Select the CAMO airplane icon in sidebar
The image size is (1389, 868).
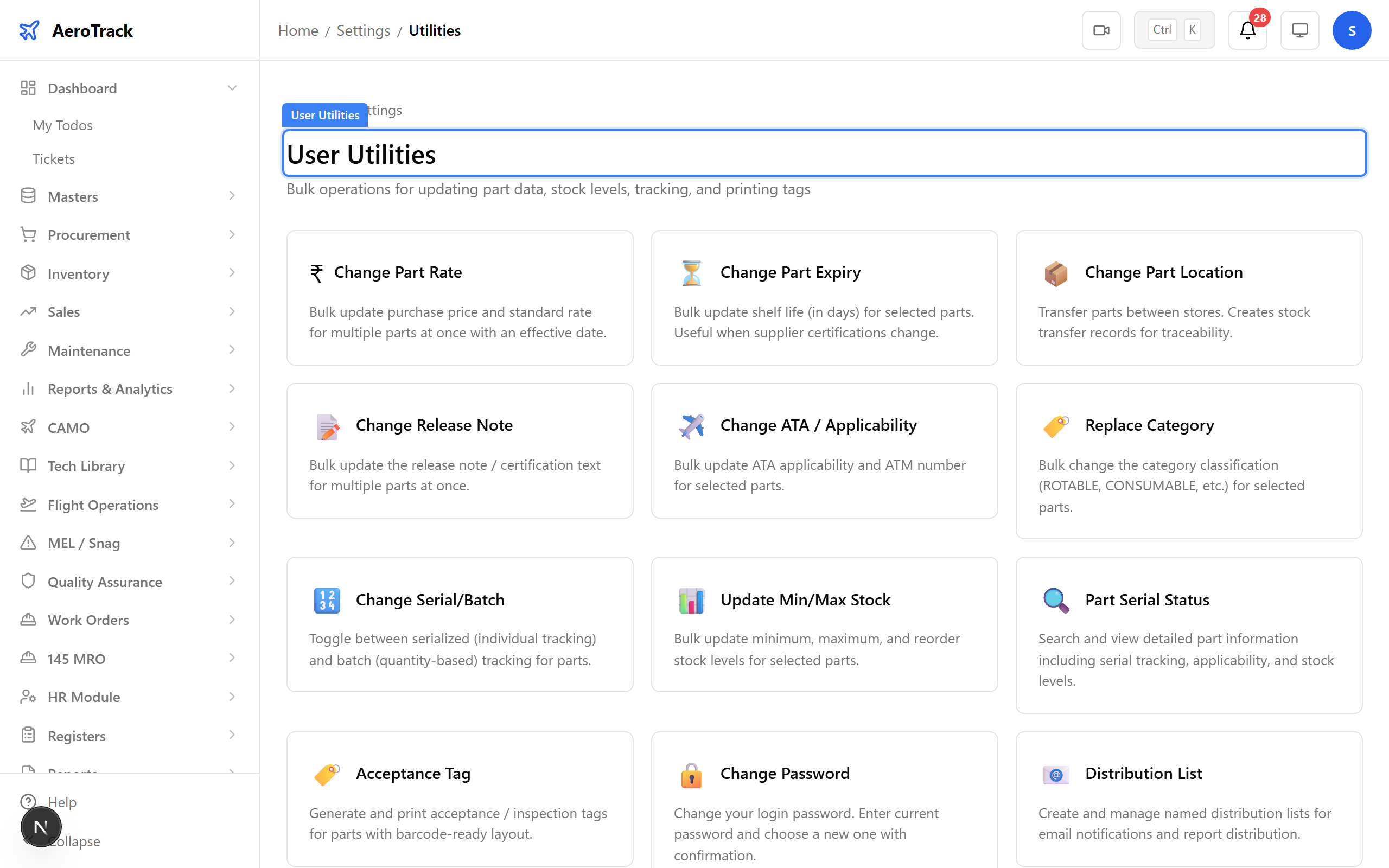tap(29, 427)
